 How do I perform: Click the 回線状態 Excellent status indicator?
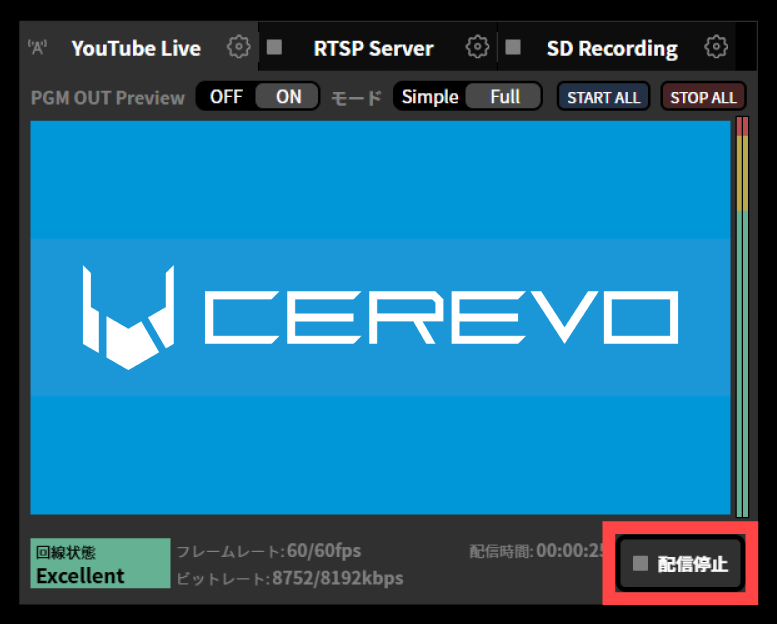coord(100,564)
